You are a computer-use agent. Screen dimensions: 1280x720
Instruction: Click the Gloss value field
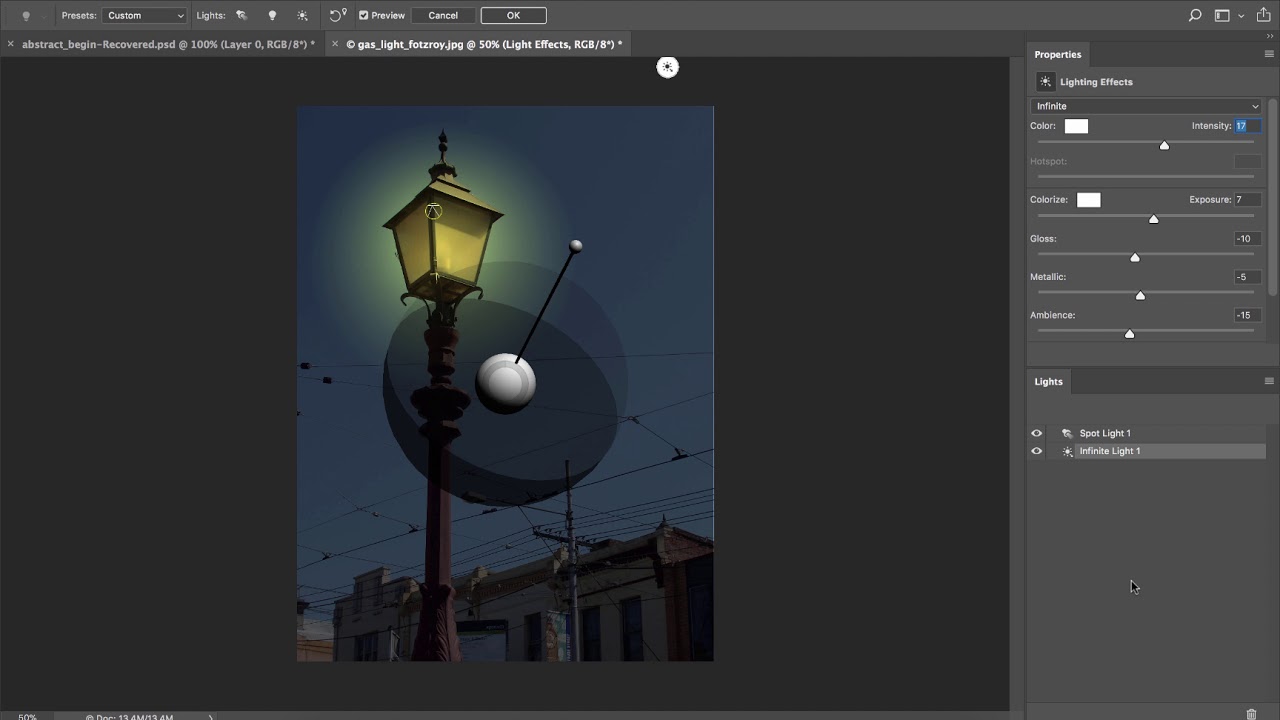1247,239
